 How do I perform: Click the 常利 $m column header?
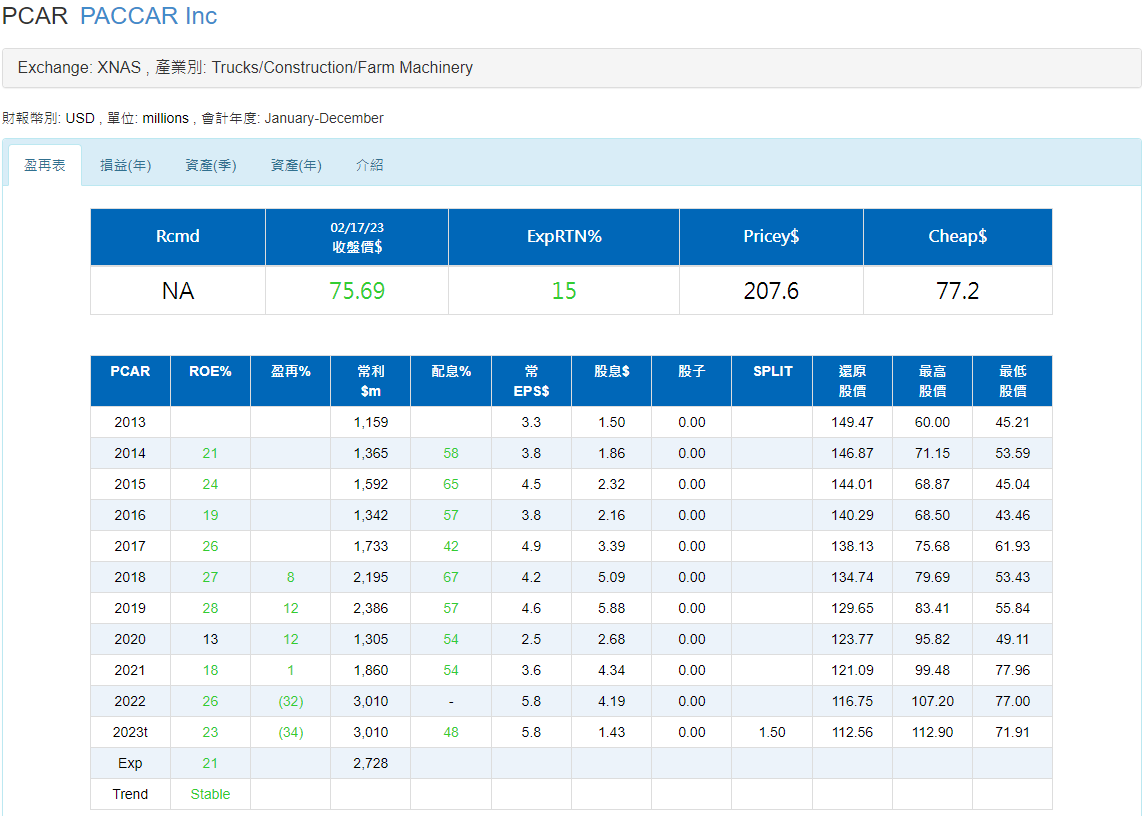[x=371, y=380]
